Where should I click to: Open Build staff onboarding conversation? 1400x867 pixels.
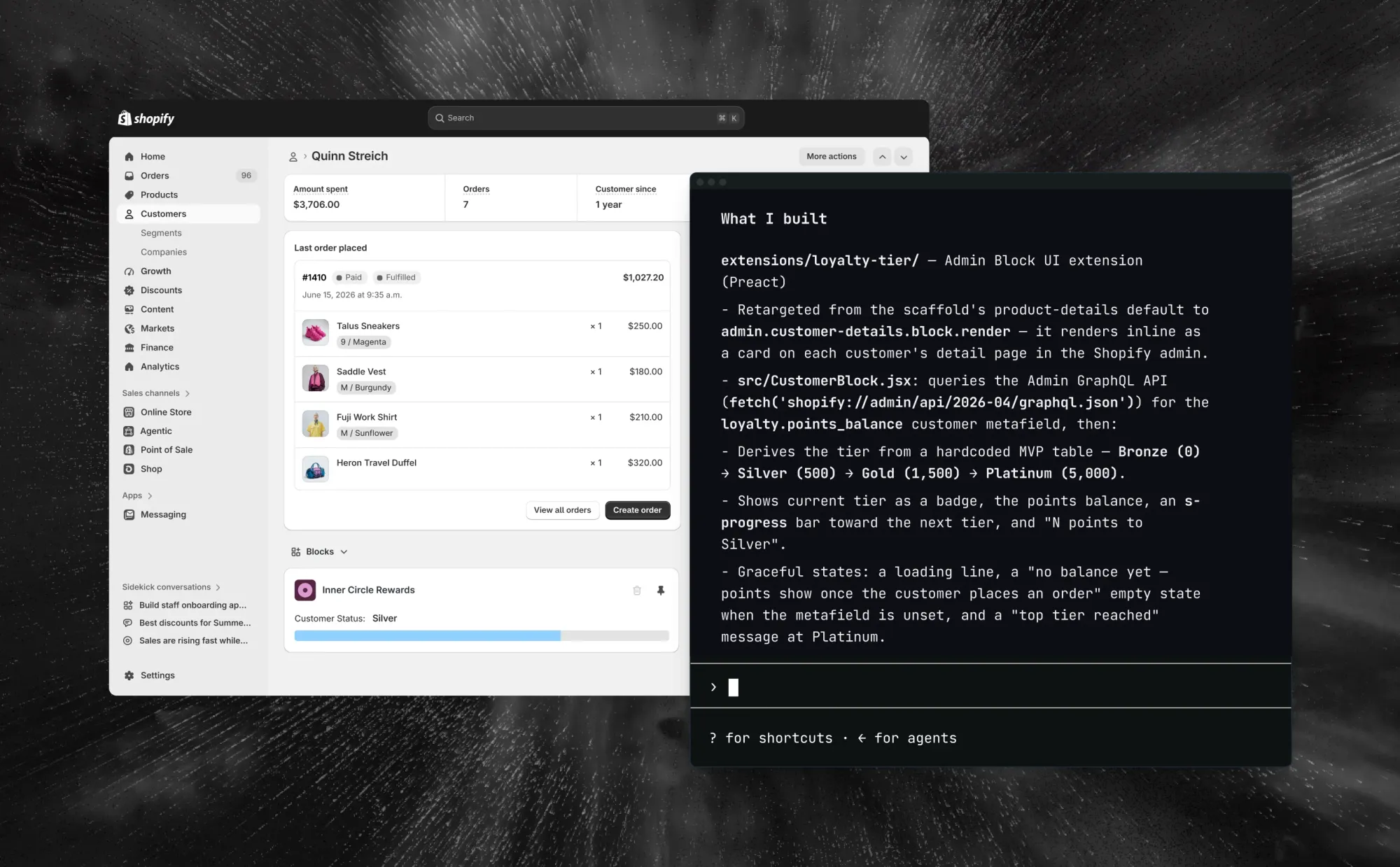192,605
